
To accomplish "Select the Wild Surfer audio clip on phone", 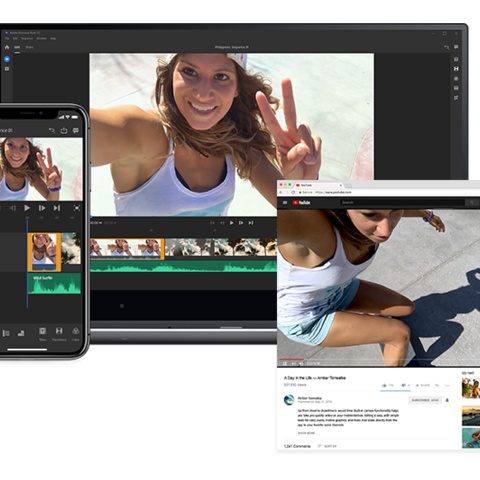I will (54, 284).
